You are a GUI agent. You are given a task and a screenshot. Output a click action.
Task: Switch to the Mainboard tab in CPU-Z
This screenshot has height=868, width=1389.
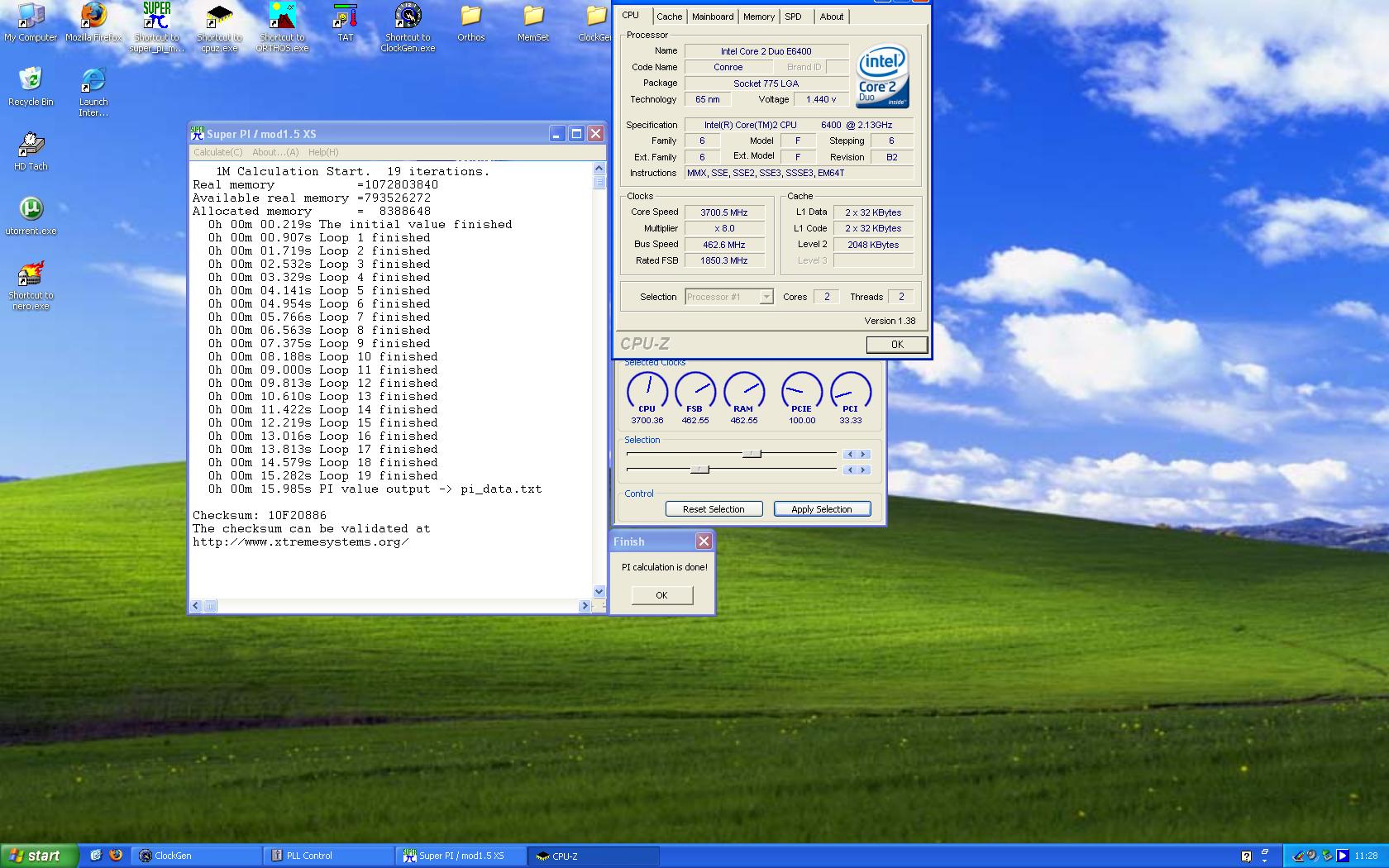[713, 17]
